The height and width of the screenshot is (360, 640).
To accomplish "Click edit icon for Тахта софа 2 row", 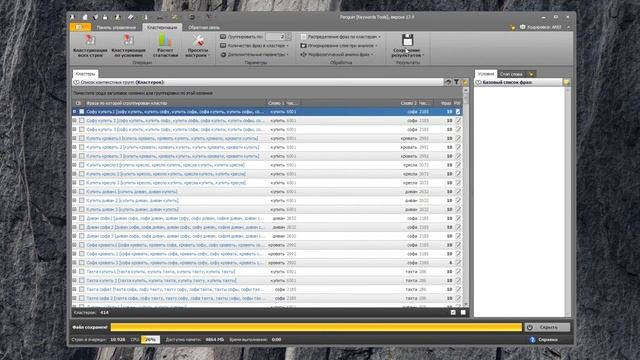I will (458, 298).
